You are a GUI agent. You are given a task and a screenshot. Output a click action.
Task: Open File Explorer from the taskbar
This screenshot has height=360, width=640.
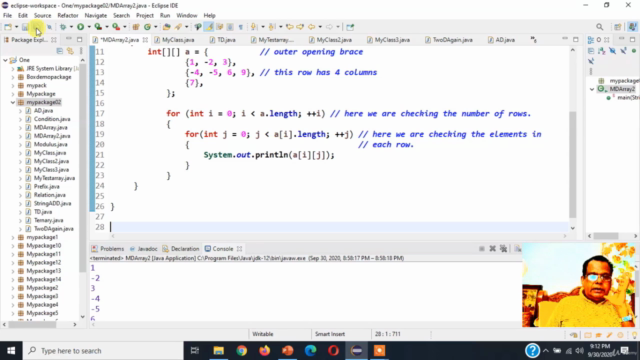[x=219, y=351]
